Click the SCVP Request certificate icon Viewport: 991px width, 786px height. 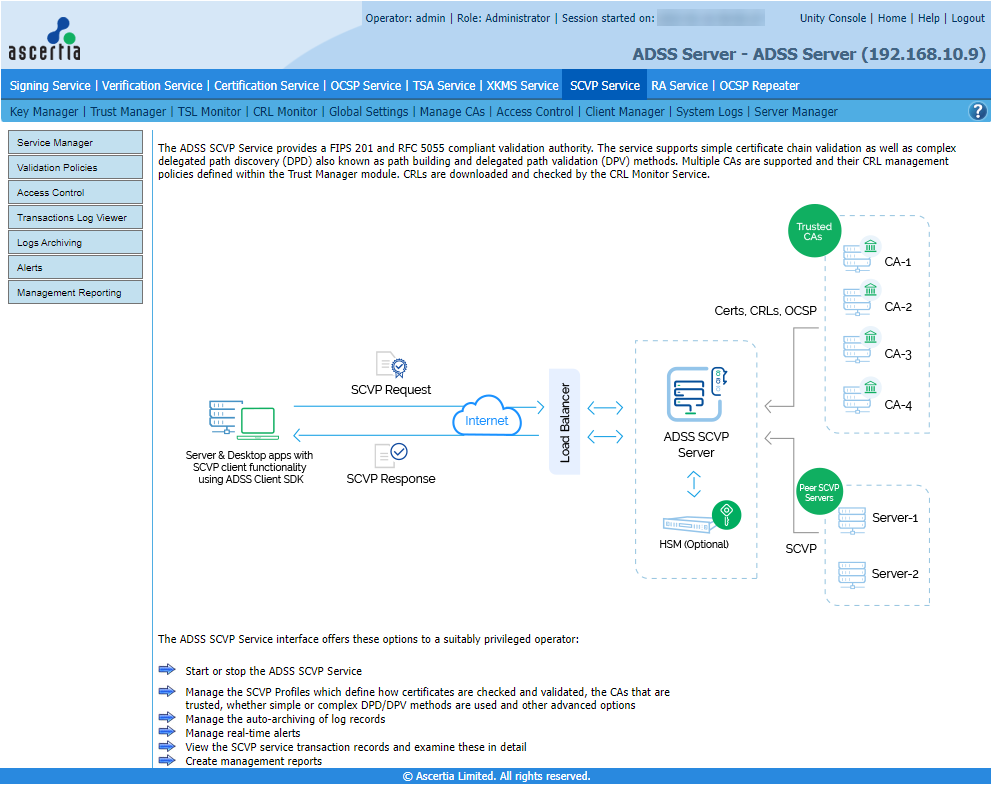pyautogui.click(x=390, y=365)
